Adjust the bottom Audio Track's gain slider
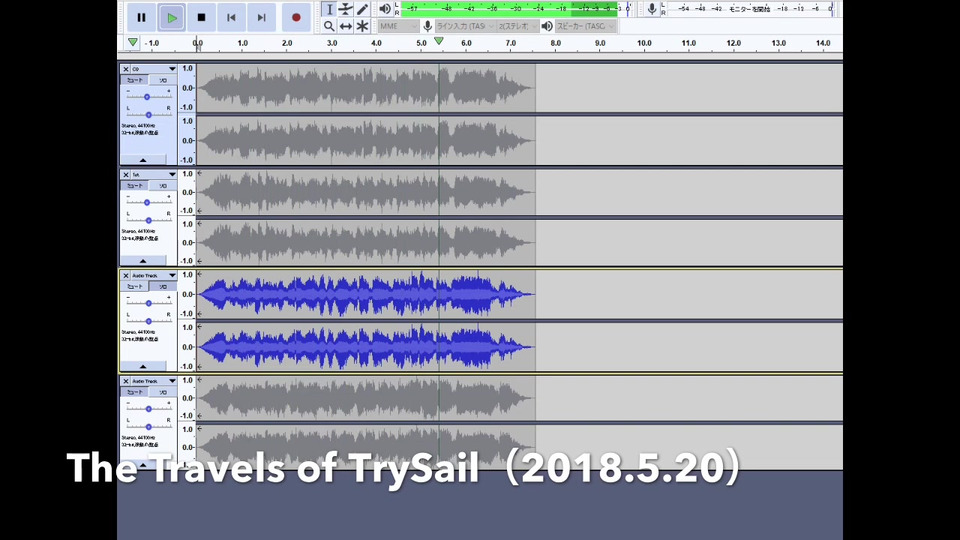This screenshot has height=540, width=960. coord(148,408)
